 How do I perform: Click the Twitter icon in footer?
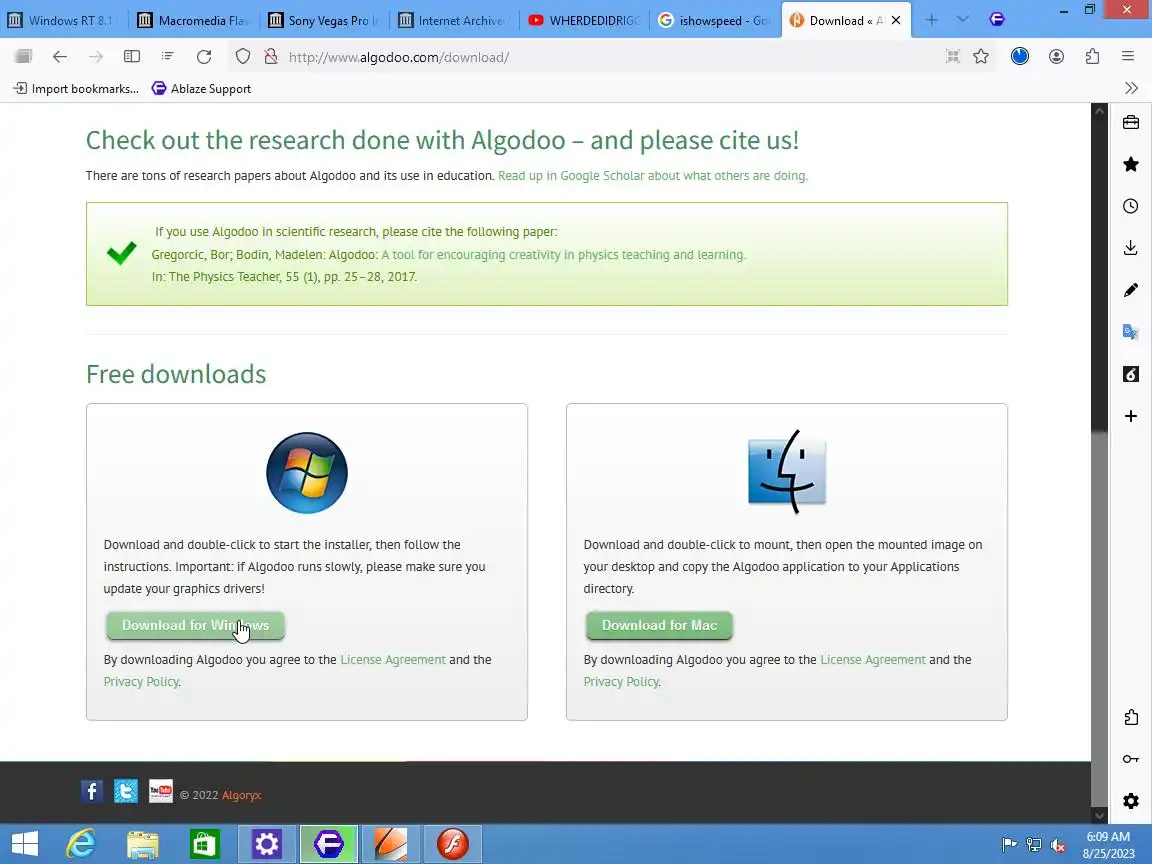pos(126,791)
